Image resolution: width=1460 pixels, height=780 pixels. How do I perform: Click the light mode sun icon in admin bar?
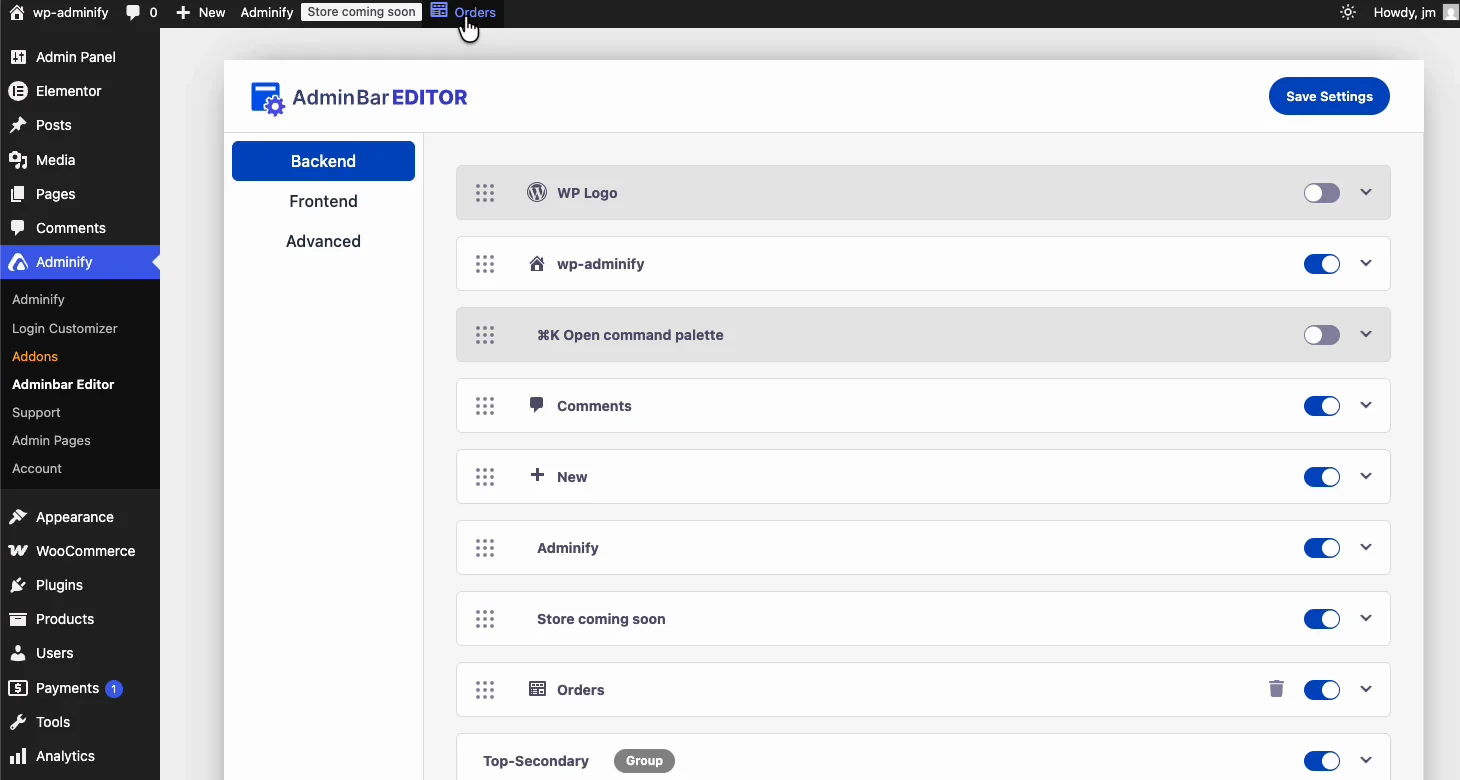click(1349, 13)
